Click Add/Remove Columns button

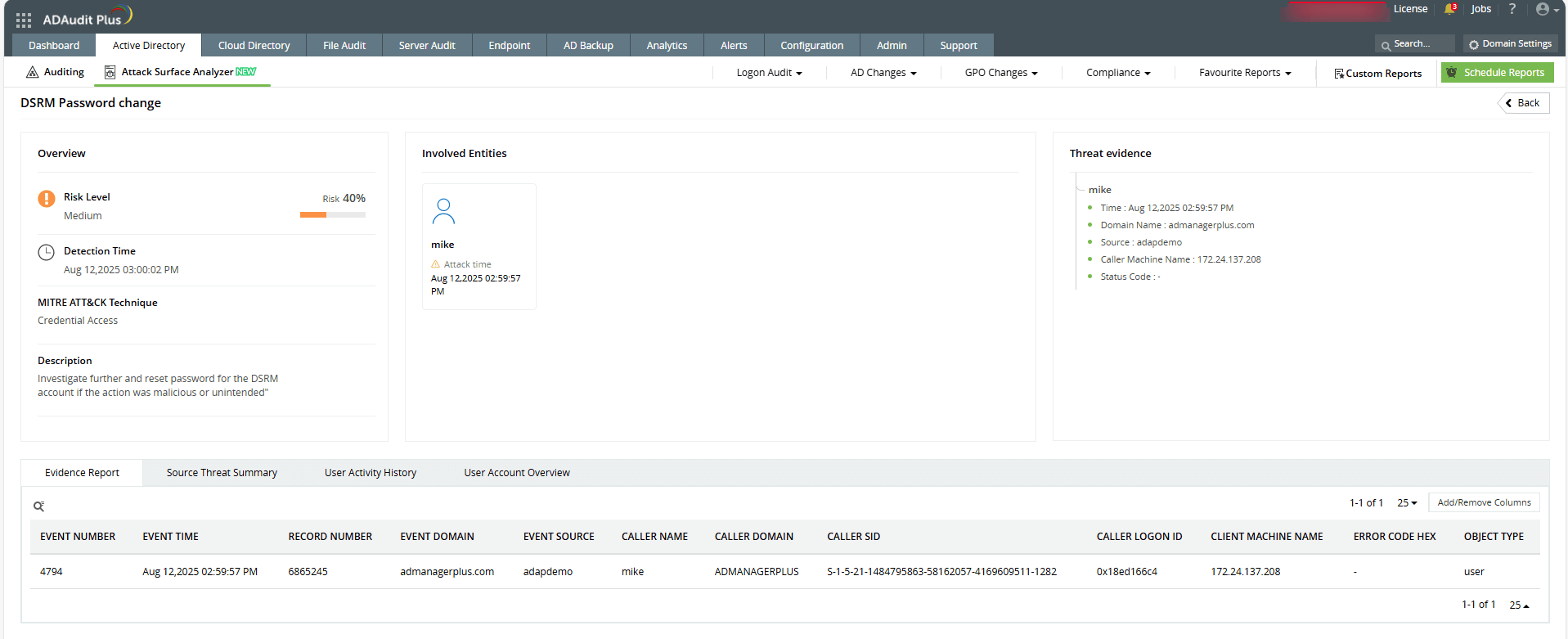click(x=1484, y=502)
